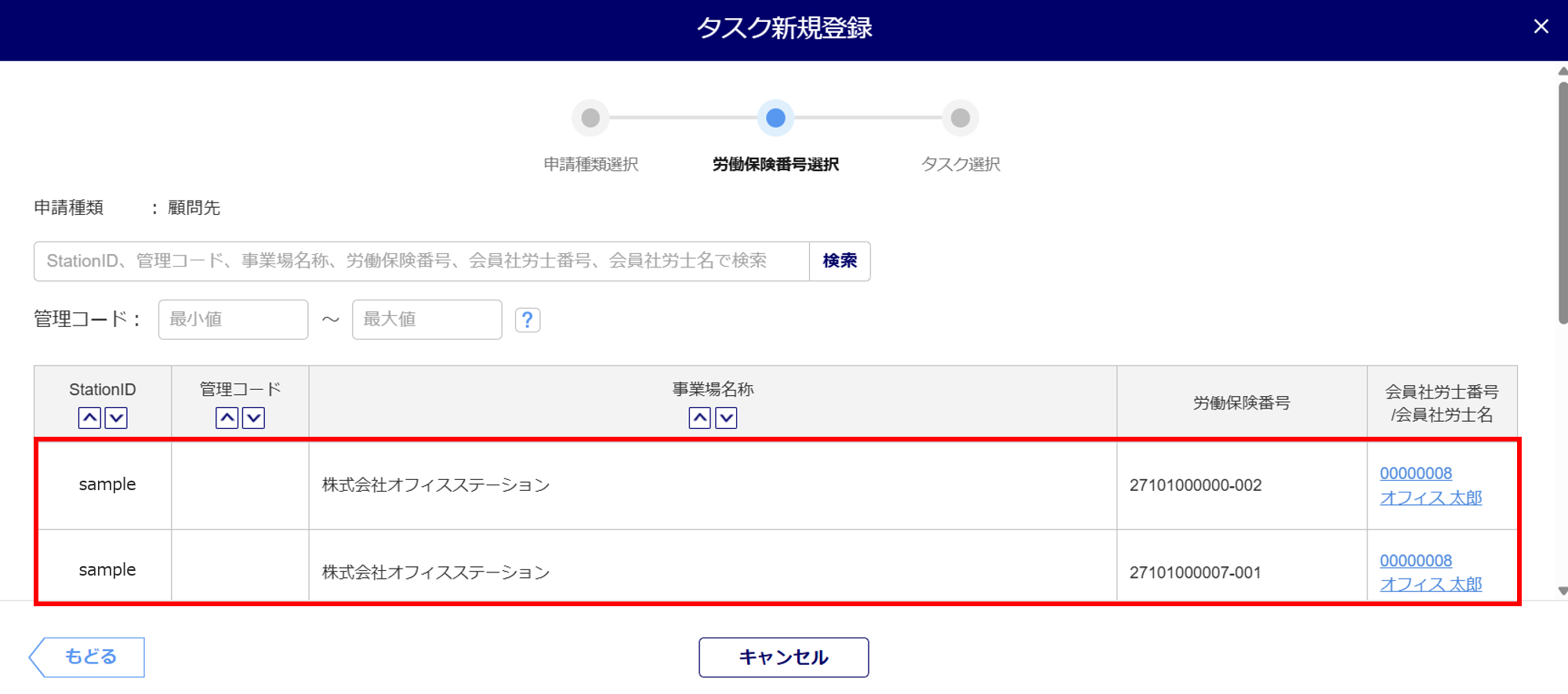Image resolution: width=1568 pixels, height=694 pixels.
Task: Go back with the もどる button
Action: (88, 657)
